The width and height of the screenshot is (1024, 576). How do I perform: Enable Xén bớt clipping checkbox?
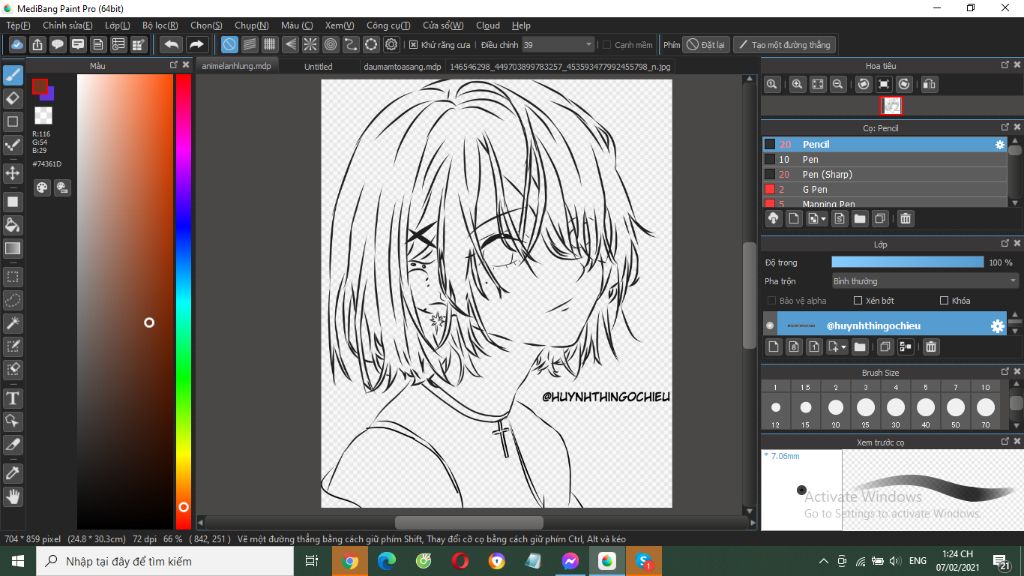(x=858, y=300)
